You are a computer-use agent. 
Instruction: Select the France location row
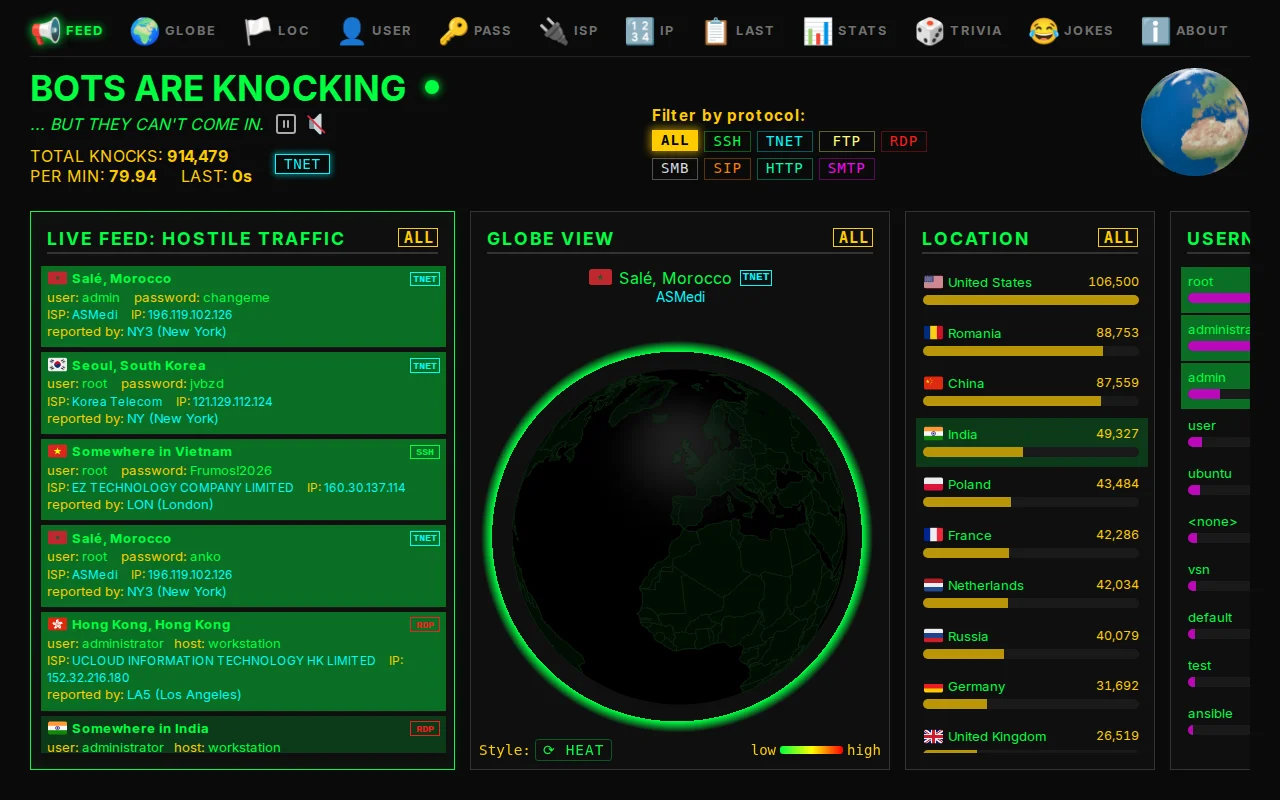point(1031,543)
